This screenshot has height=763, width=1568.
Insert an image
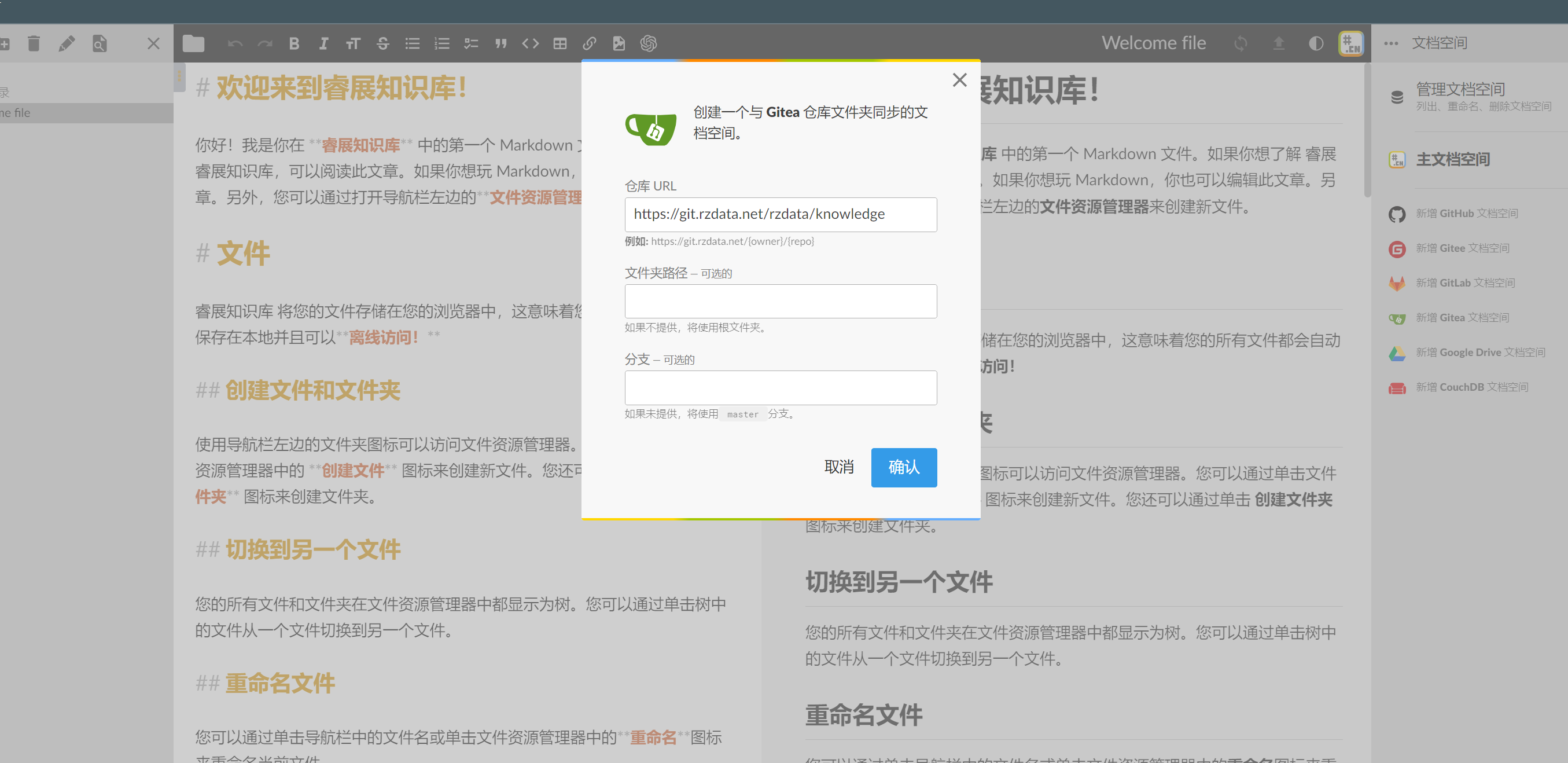click(x=619, y=43)
